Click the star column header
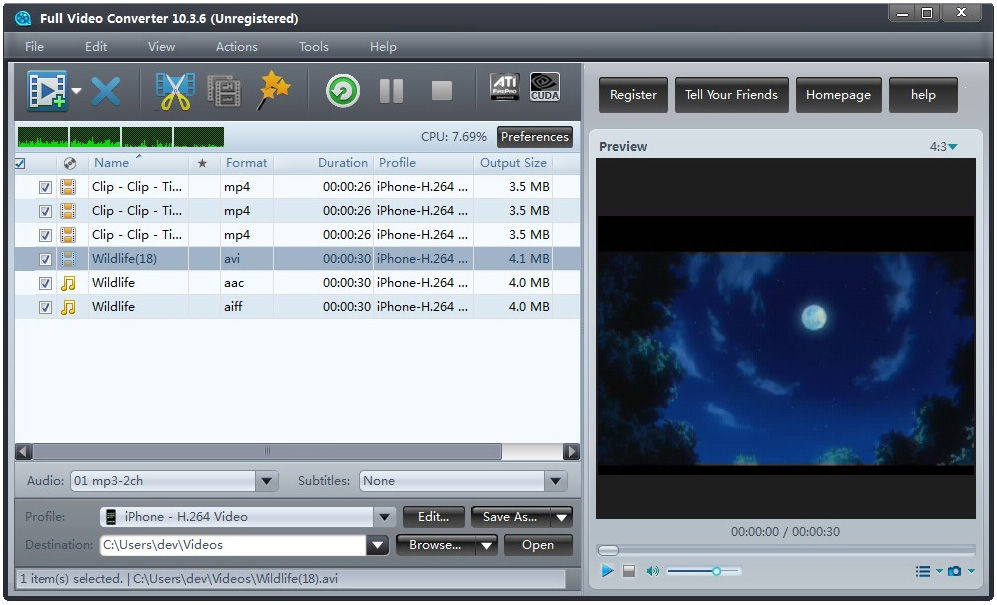This screenshot has width=997, height=605. (202, 163)
